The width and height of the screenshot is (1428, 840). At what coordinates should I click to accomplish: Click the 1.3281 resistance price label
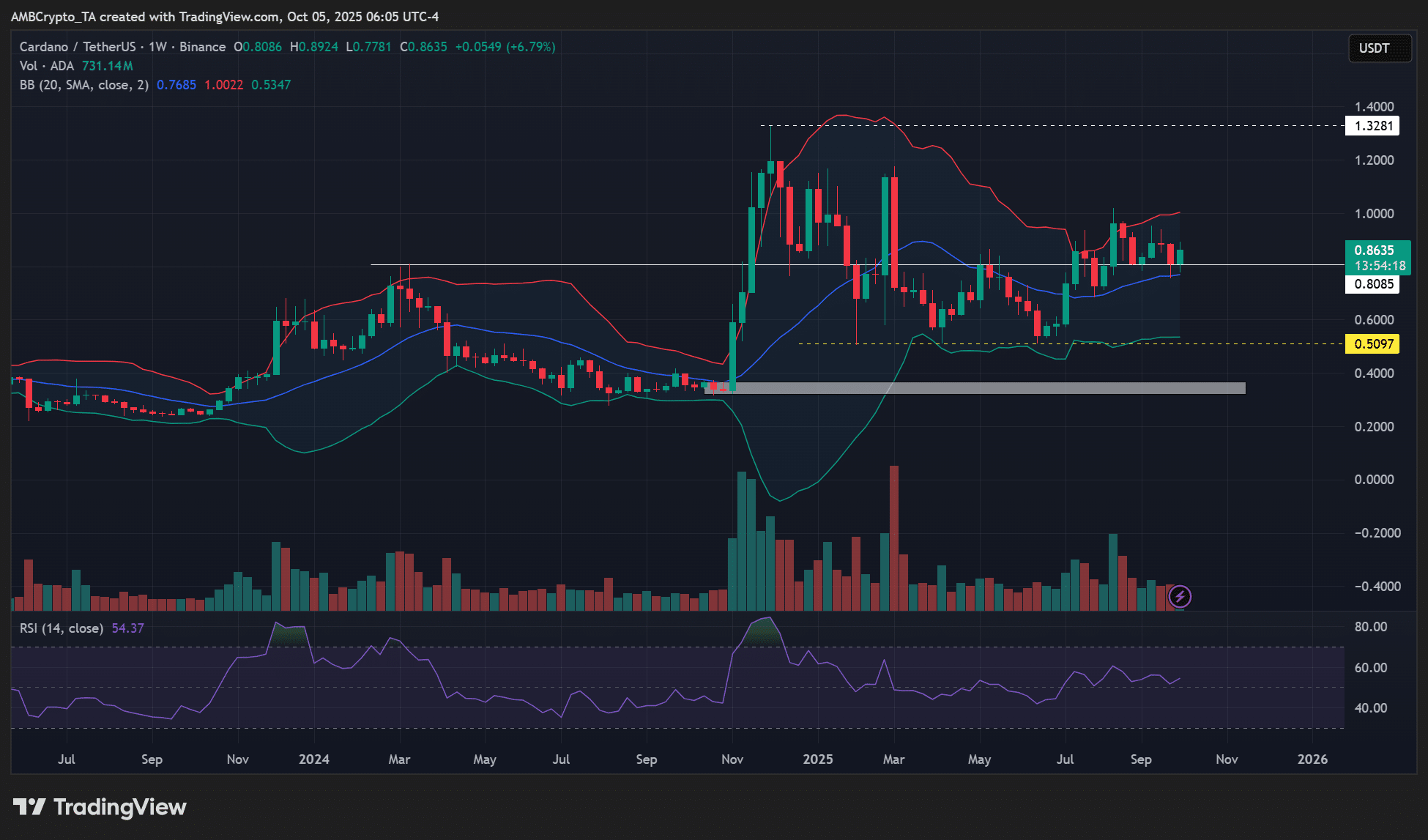tap(1372, 126)
